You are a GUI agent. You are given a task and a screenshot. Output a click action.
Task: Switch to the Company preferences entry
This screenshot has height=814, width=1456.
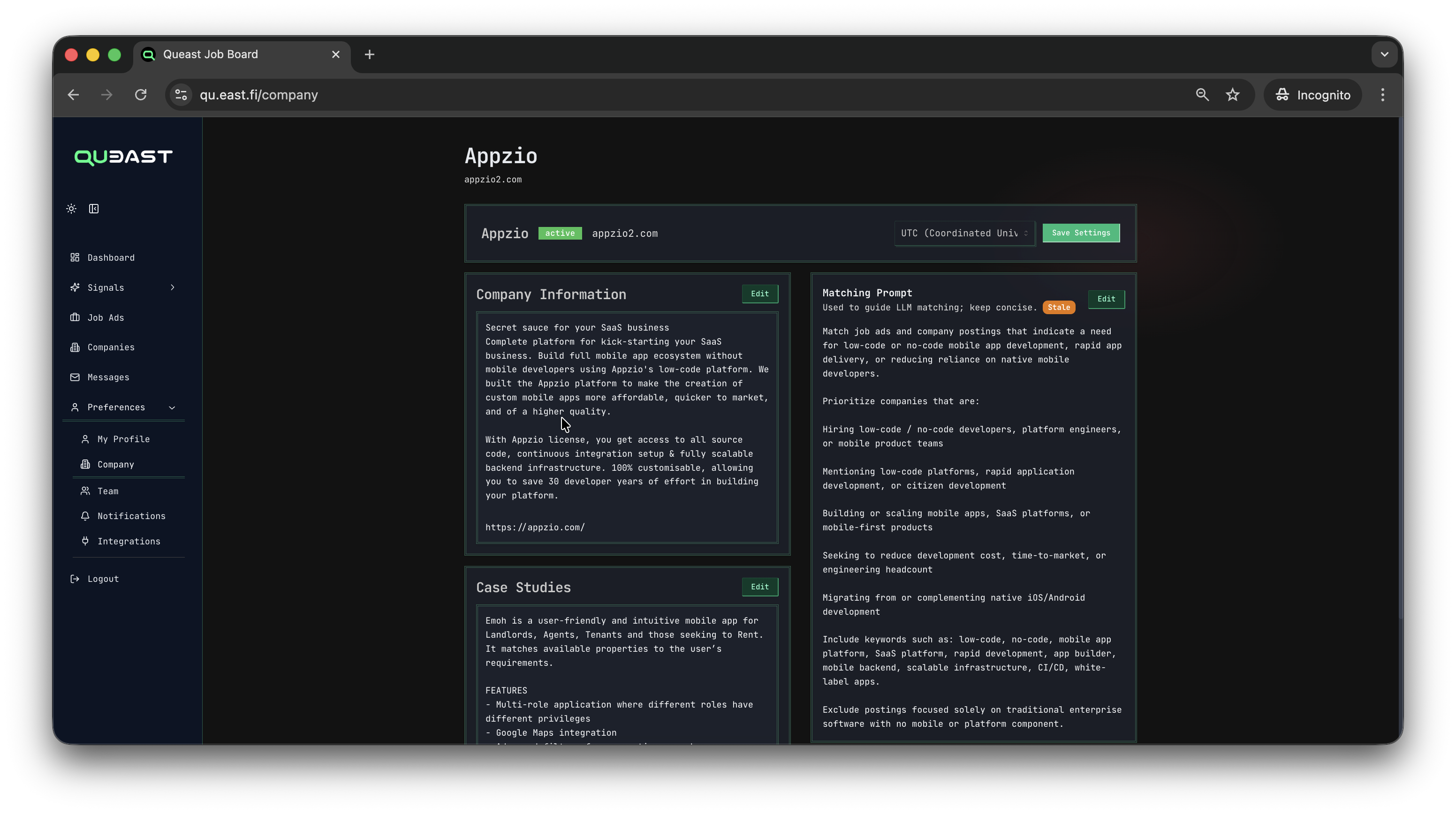click(115, 464)
